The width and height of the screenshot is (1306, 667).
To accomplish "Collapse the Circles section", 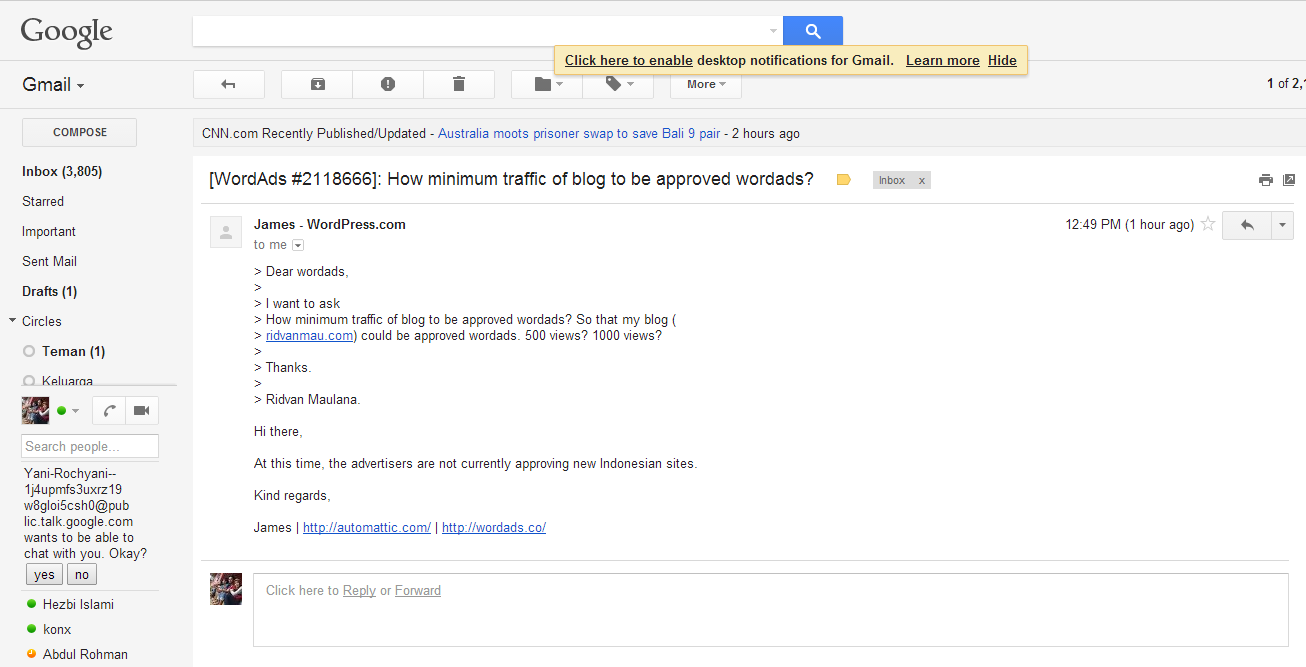I will [12, 321].
